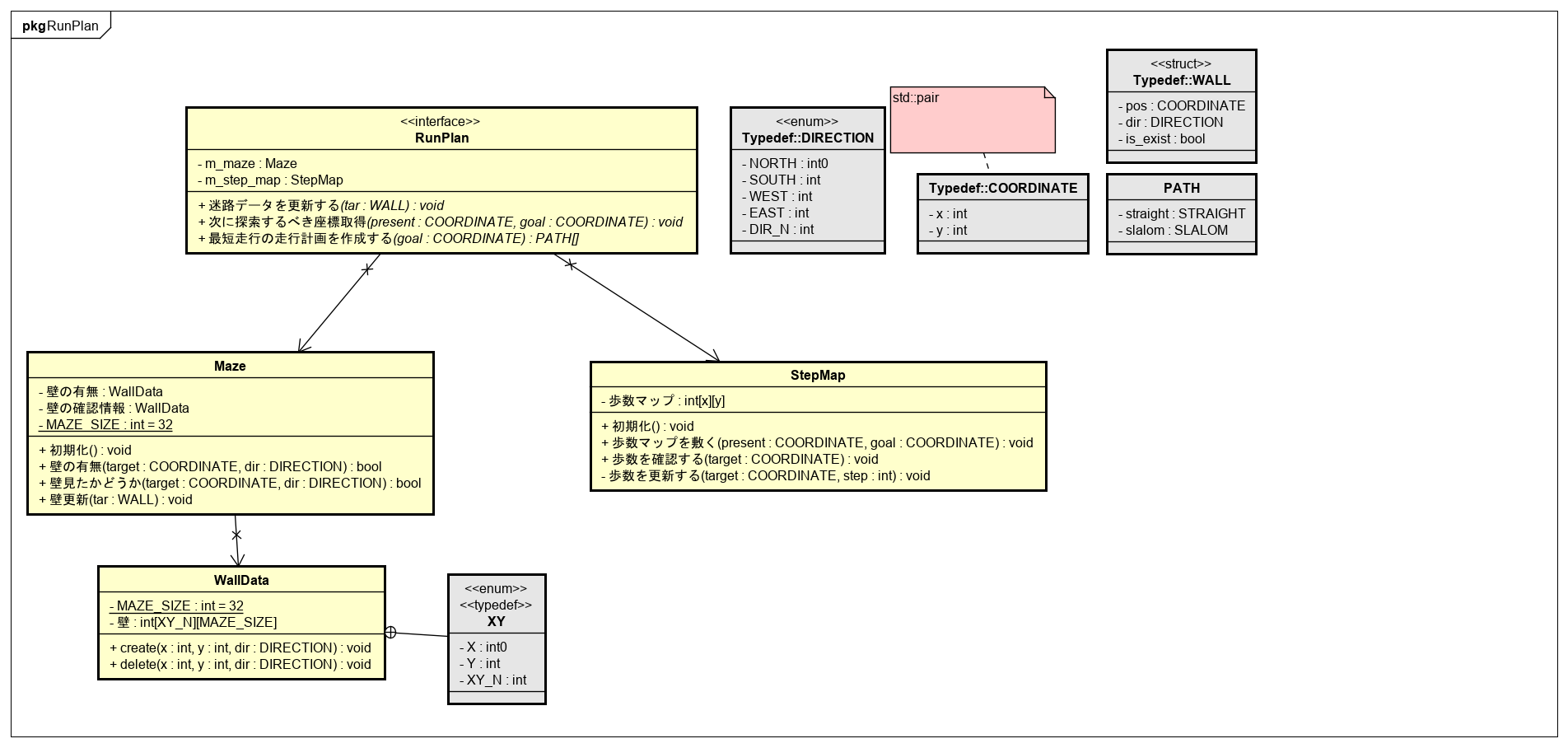Image resolution: width=1568 pixels, height=748 pixels.
Task: Click the 壁の有無 : WallData attribute
Action: tap(100, 391)
